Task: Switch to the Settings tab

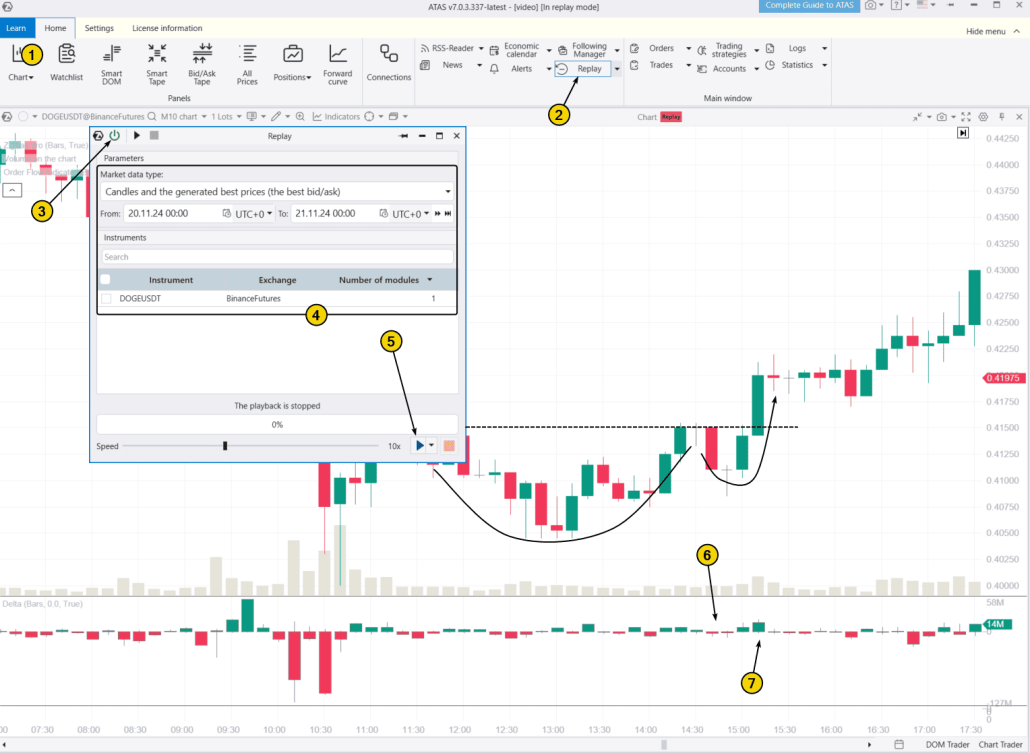Action: coord(99,28)
